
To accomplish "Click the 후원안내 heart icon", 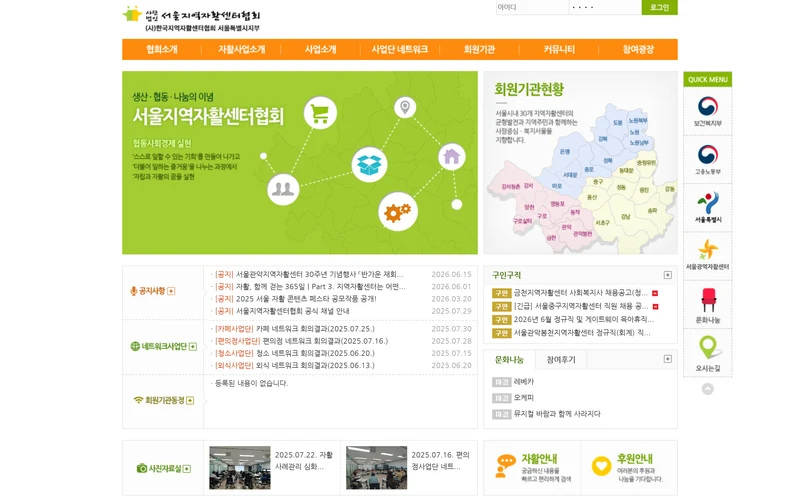I will pyautogui.click(x=601, y=466).
